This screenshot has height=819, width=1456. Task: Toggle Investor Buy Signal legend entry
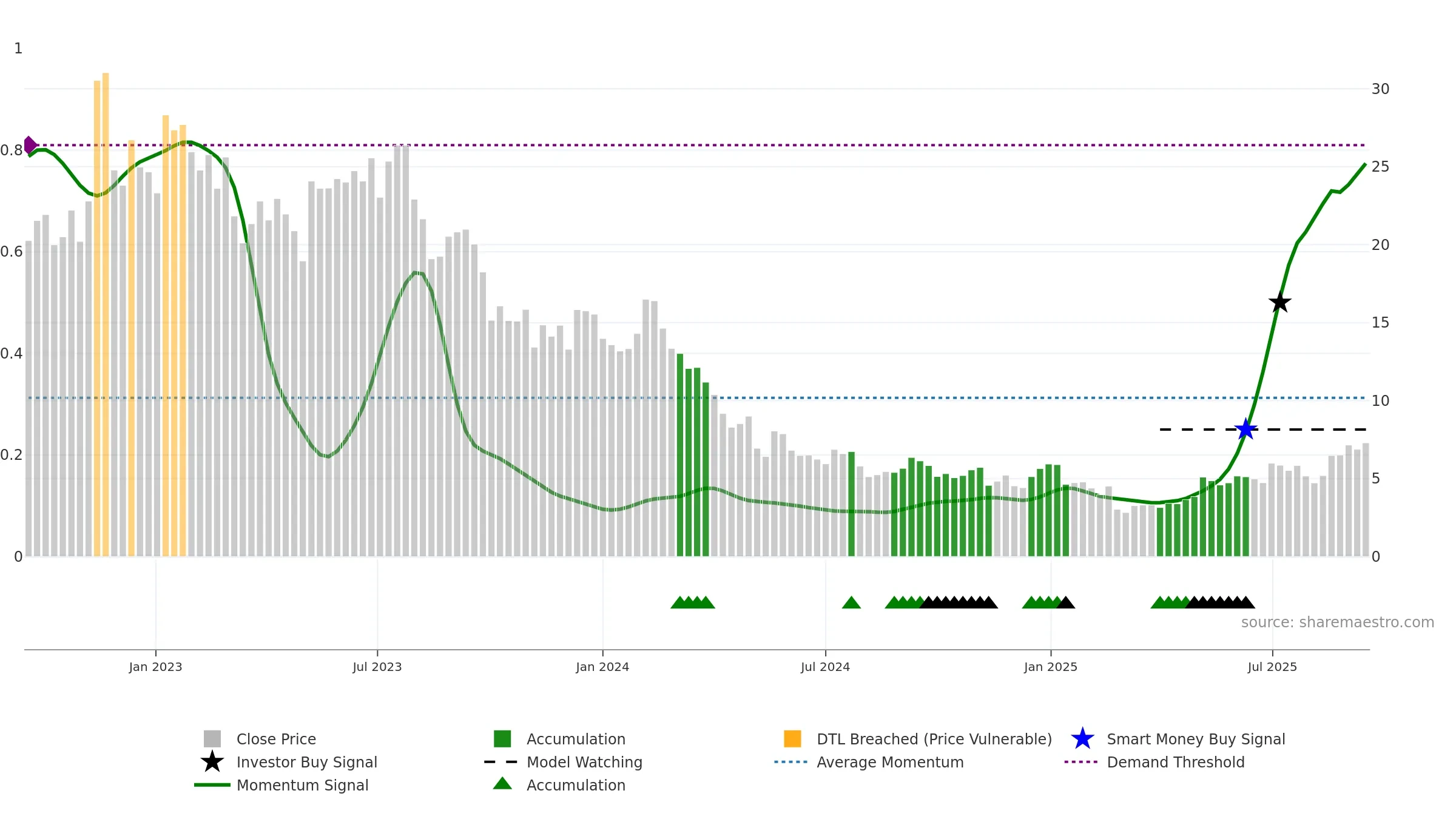click(289, 762)
